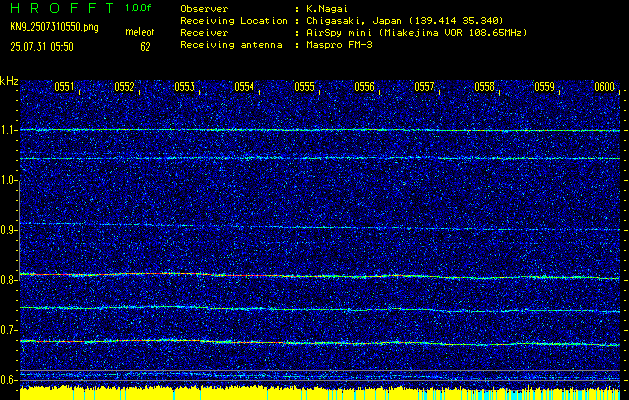The image size is (629, 400).
Task: Click the 0.8 frequency axis label
Action: [8, 280]
